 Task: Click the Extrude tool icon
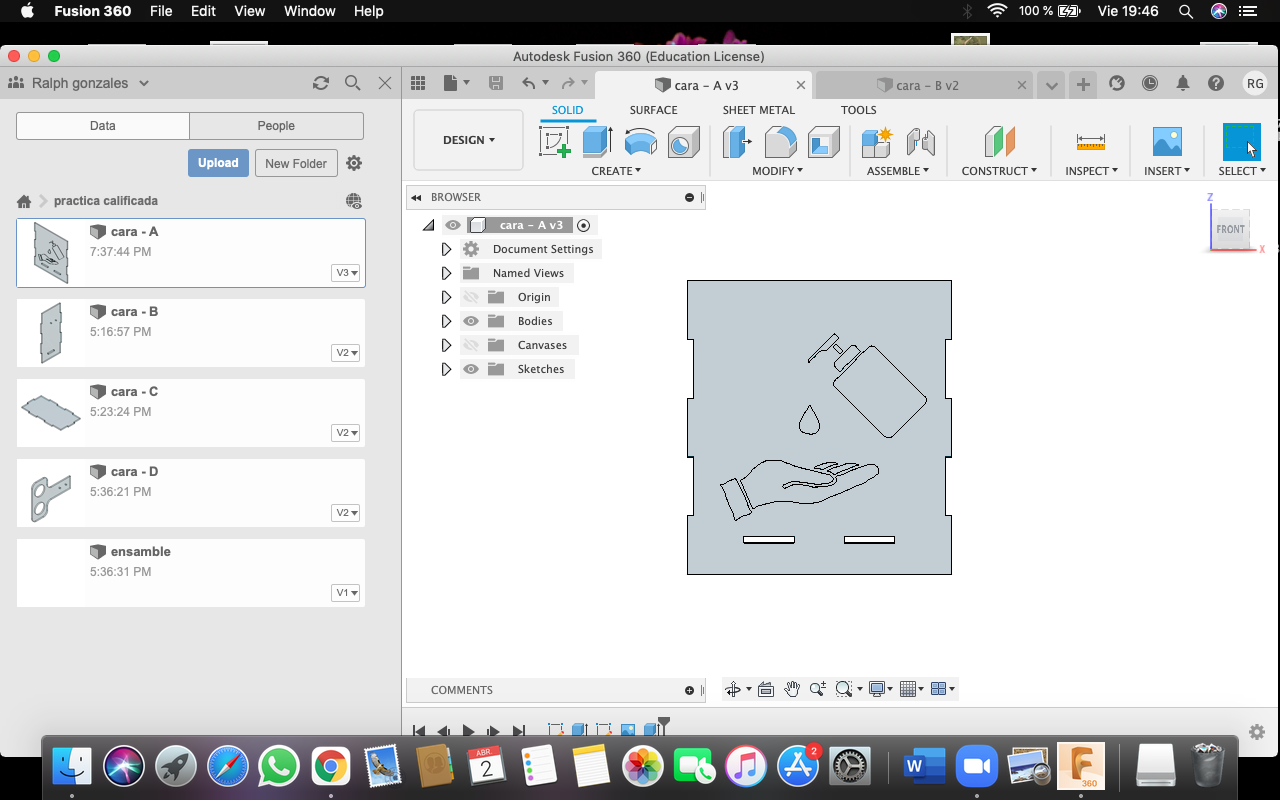pyautogui.click(x=597, y=142)
